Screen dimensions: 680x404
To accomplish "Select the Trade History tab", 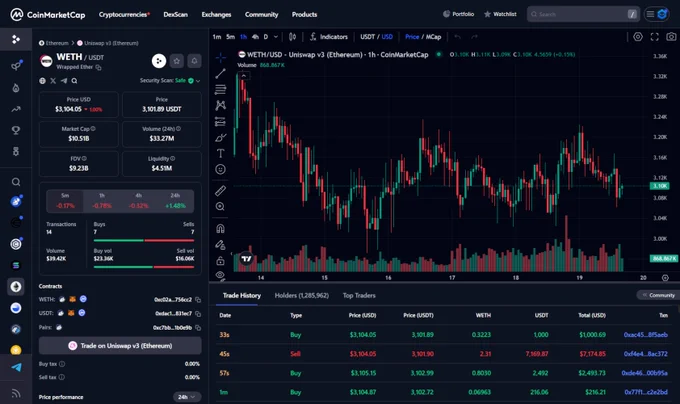I will pyautogui.click(x=242, y=295).
